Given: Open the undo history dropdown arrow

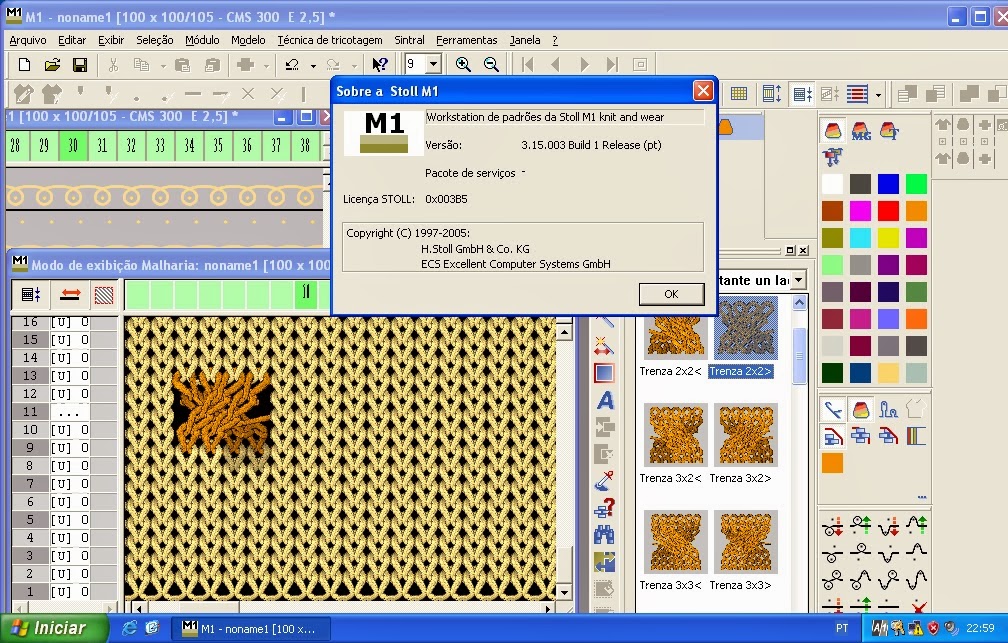Looking at the screenshot, I should (x=313, y=65).
